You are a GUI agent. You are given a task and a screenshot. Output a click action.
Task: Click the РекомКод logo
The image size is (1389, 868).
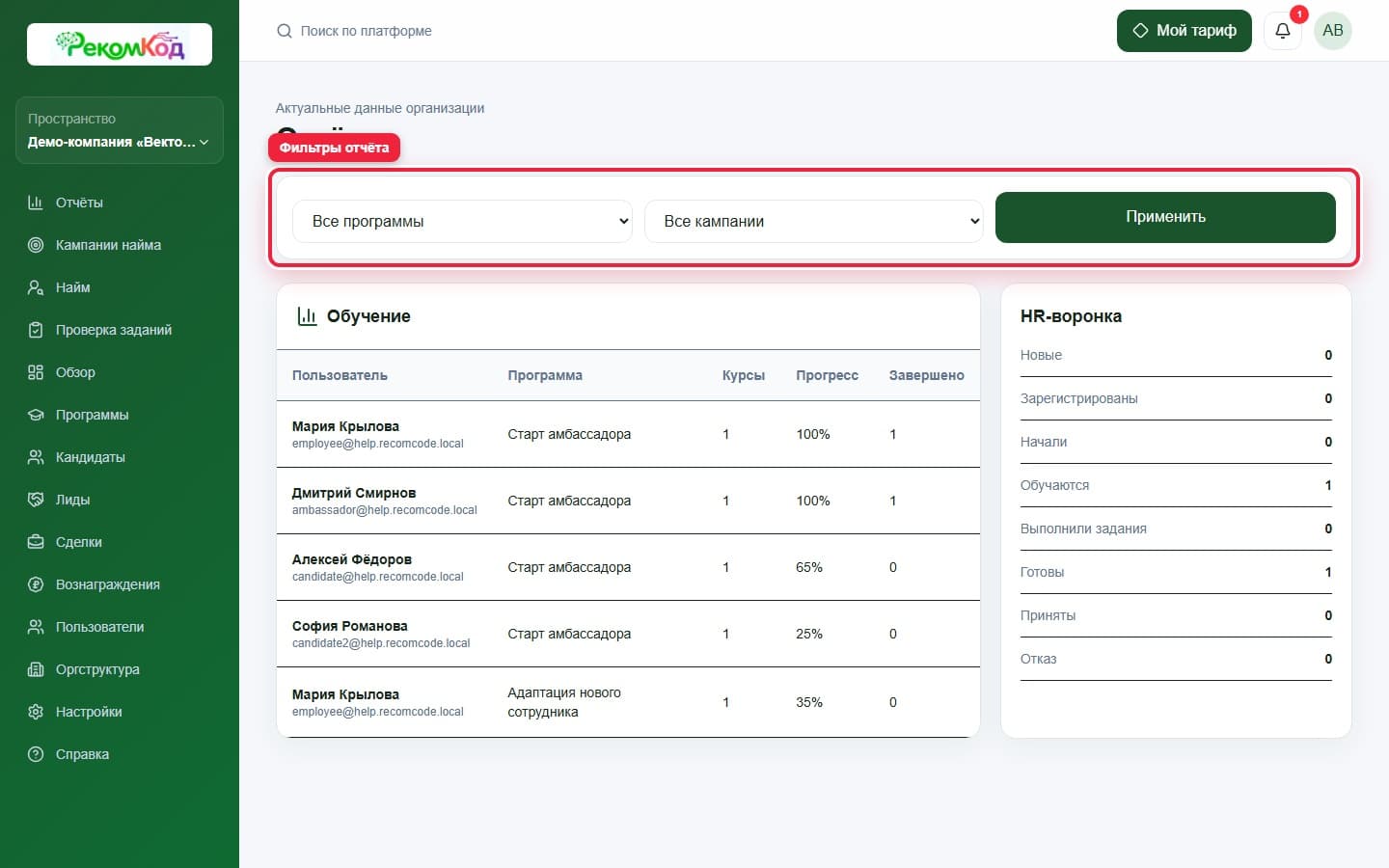click(x=120, y=44)
